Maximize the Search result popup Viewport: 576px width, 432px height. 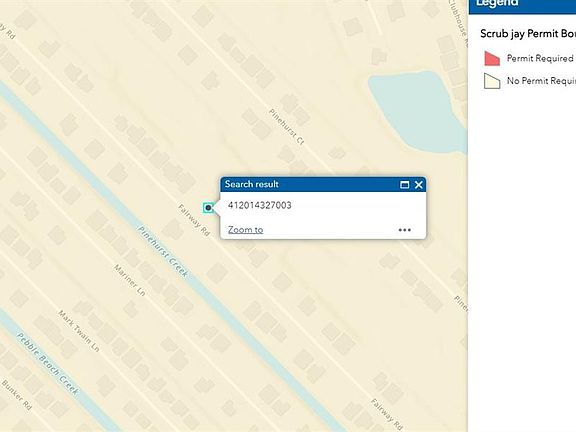coord(404,185)
